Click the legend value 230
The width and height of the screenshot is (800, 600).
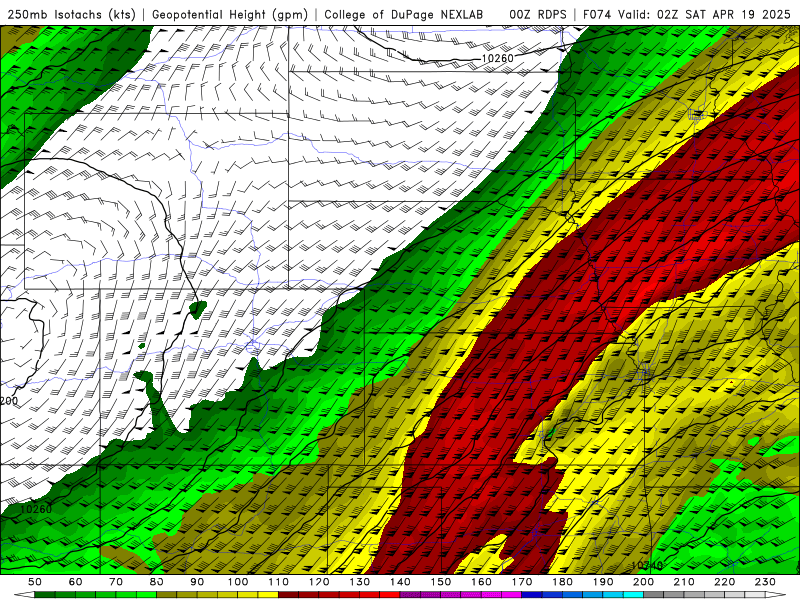(765, 582)
